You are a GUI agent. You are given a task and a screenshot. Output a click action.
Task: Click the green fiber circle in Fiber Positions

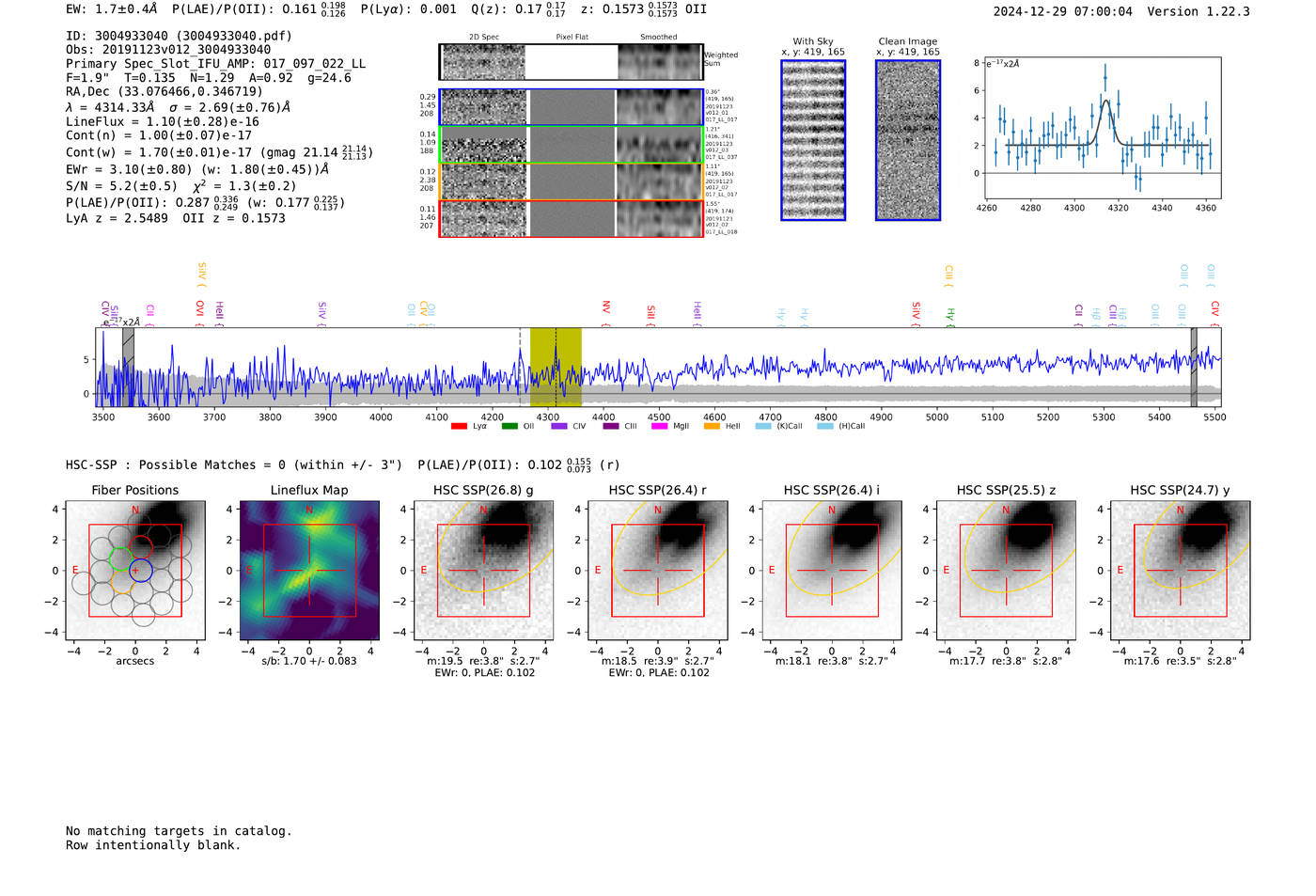point(120,559)
